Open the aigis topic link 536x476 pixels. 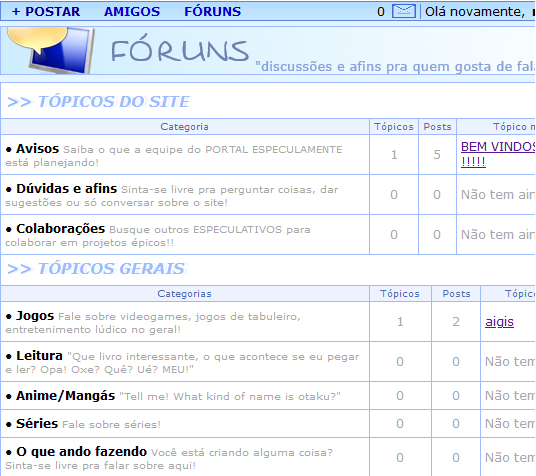499,322
